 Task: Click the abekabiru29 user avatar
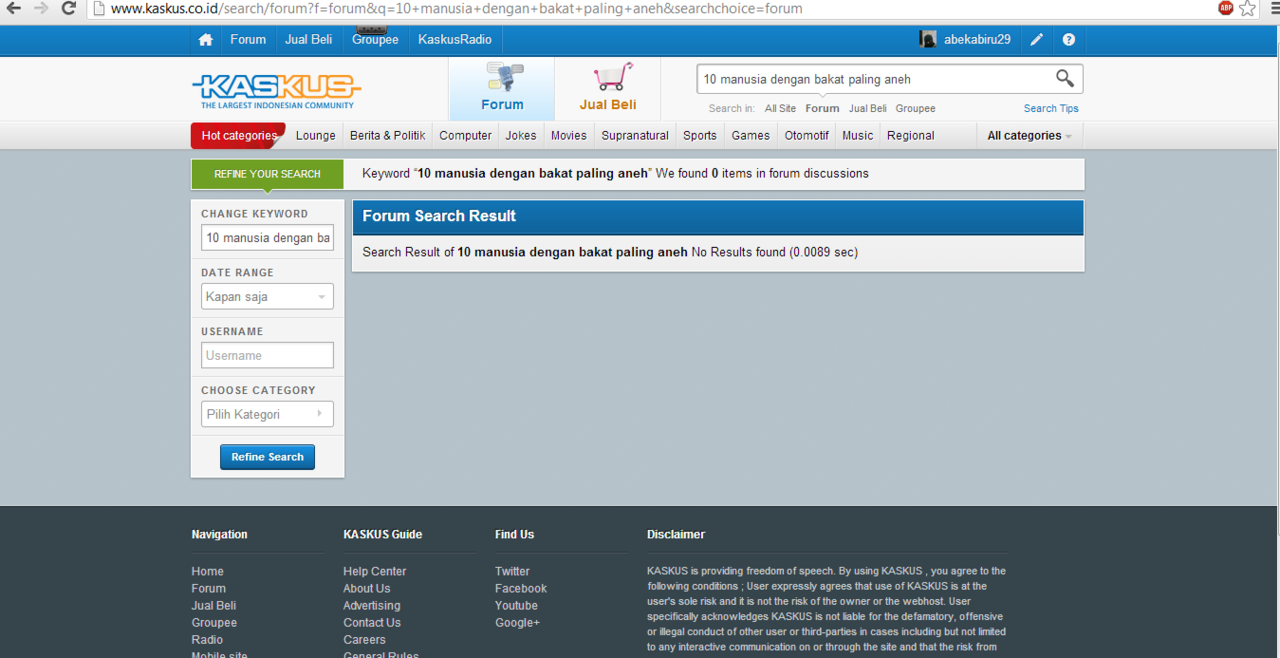(928, 40)
